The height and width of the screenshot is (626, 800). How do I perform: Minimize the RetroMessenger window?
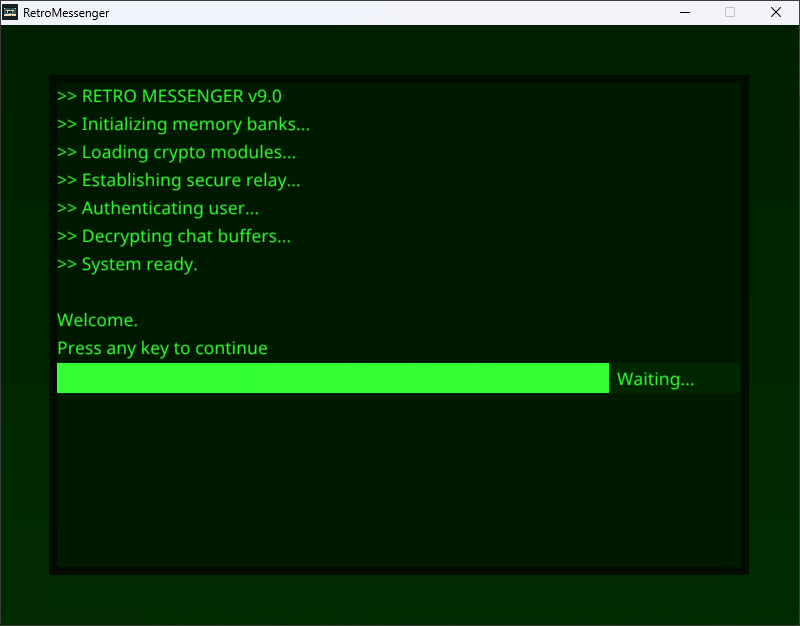(x=685, y=13)
